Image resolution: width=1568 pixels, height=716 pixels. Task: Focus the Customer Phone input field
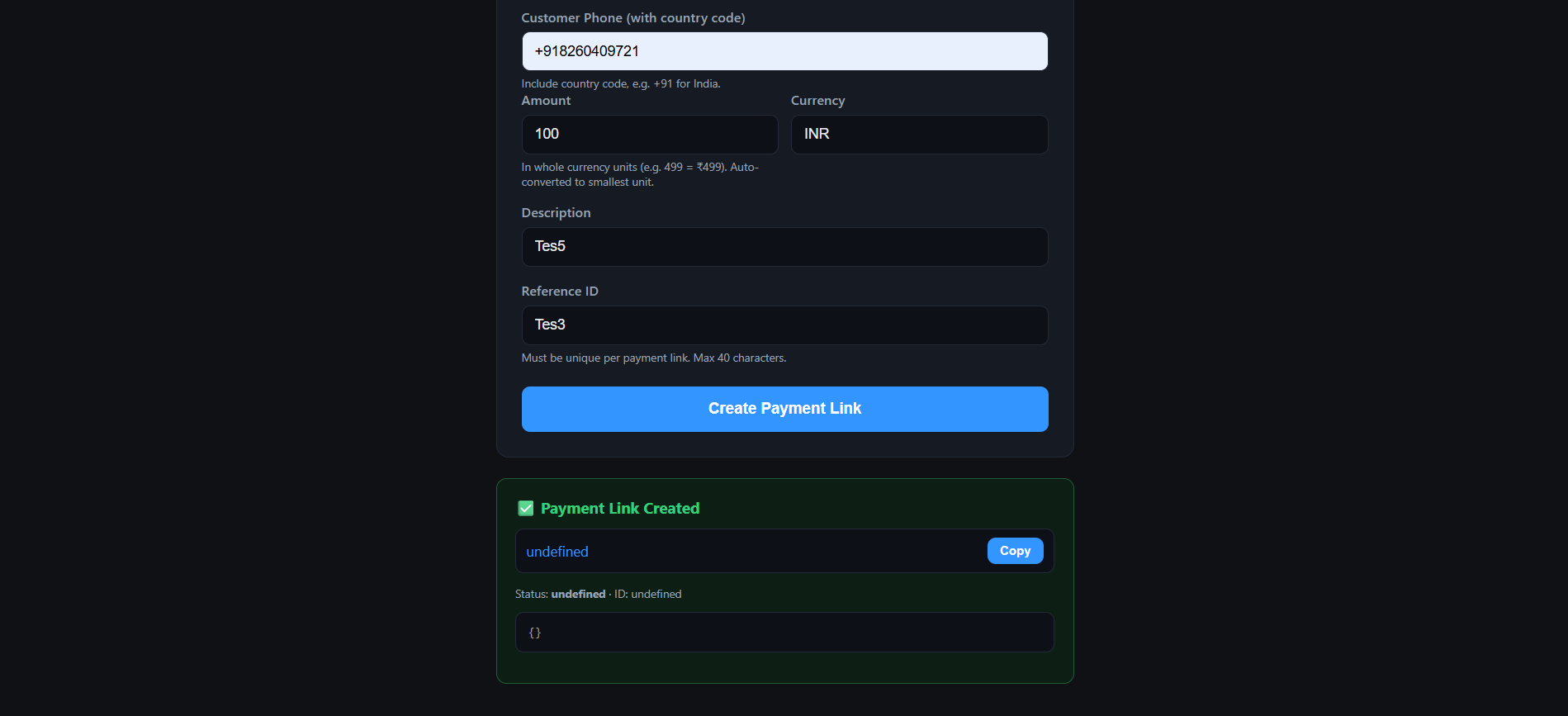pyautogui.click(x=784, y=51)
